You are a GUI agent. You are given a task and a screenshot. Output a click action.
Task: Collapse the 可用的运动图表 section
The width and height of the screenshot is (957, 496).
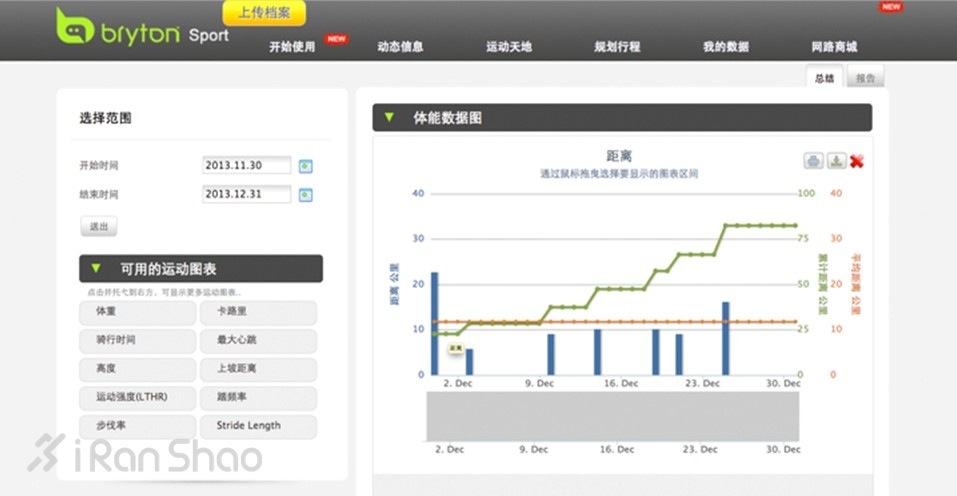96,269
